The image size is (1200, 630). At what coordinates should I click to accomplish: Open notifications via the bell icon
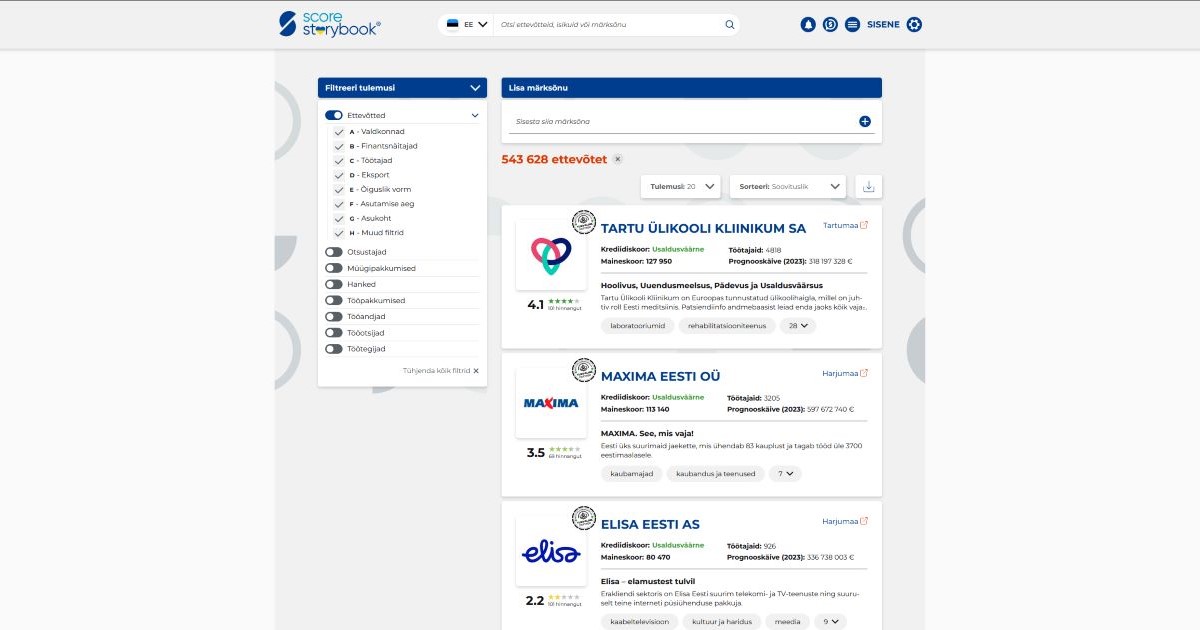tap(808, 23)
